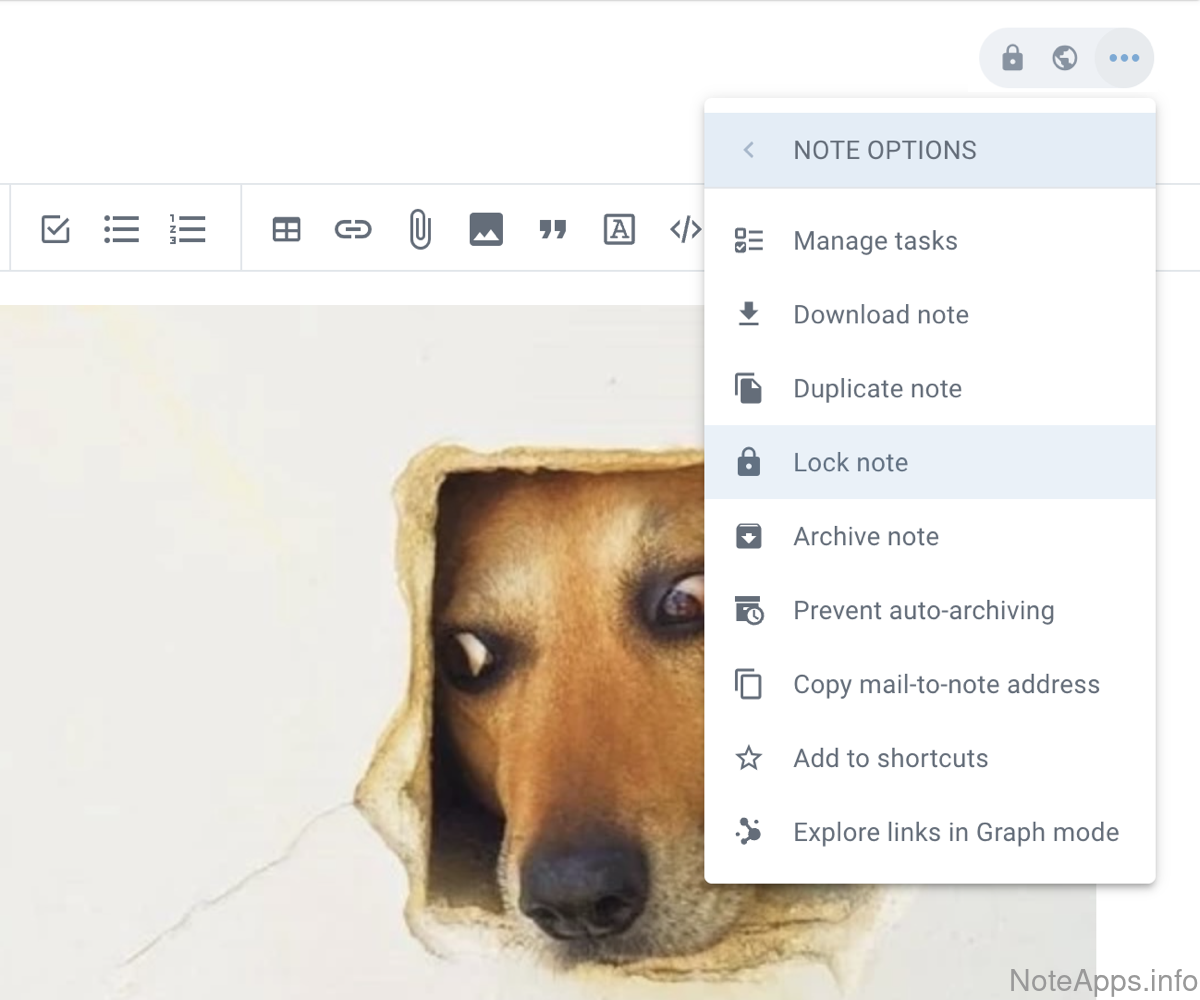Click the hyperlink insert icon
The width and height of the screenshot is (1200, 1000).
[352, 230]
